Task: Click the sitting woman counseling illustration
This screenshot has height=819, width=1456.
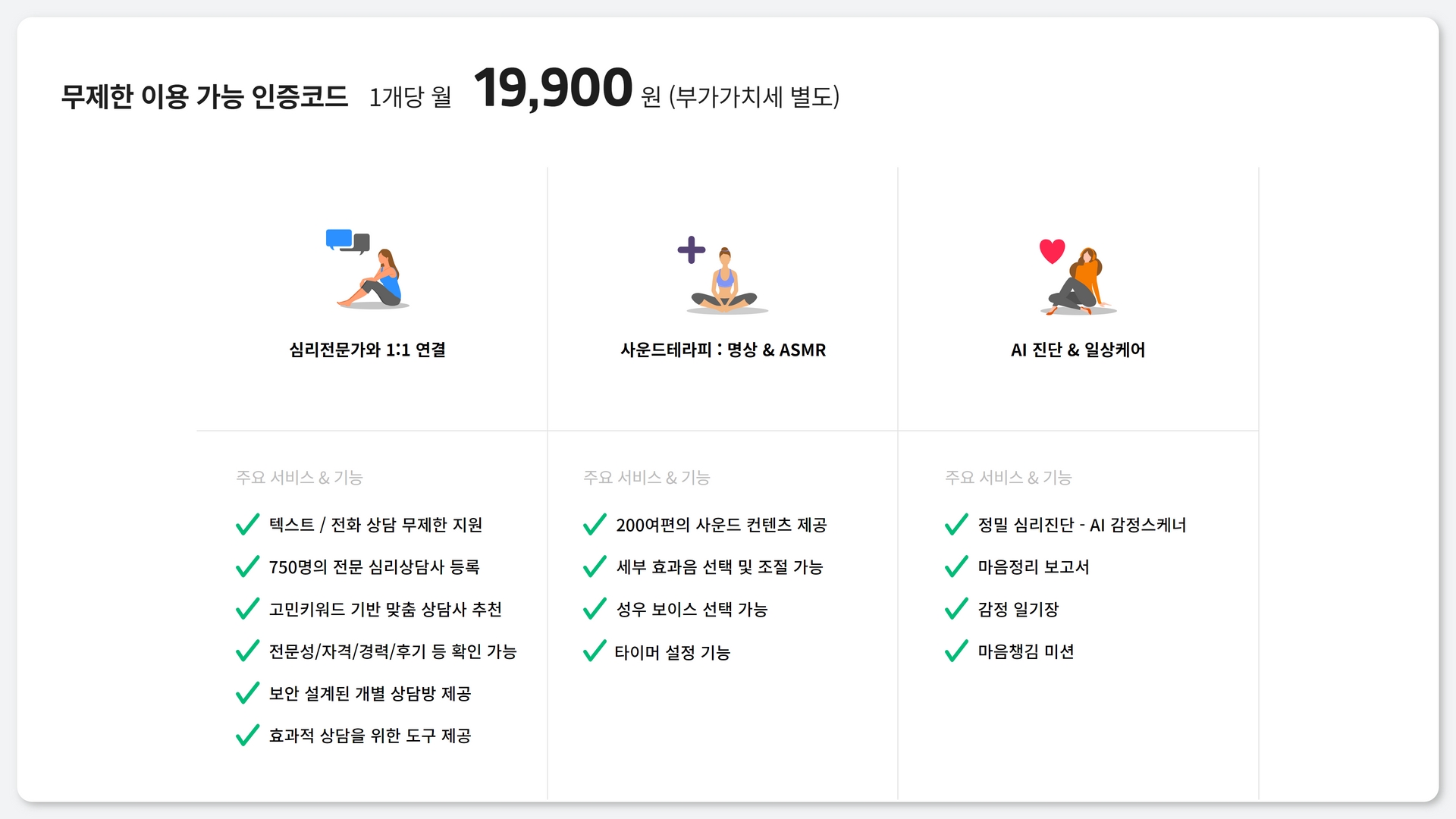Action: 374,278
